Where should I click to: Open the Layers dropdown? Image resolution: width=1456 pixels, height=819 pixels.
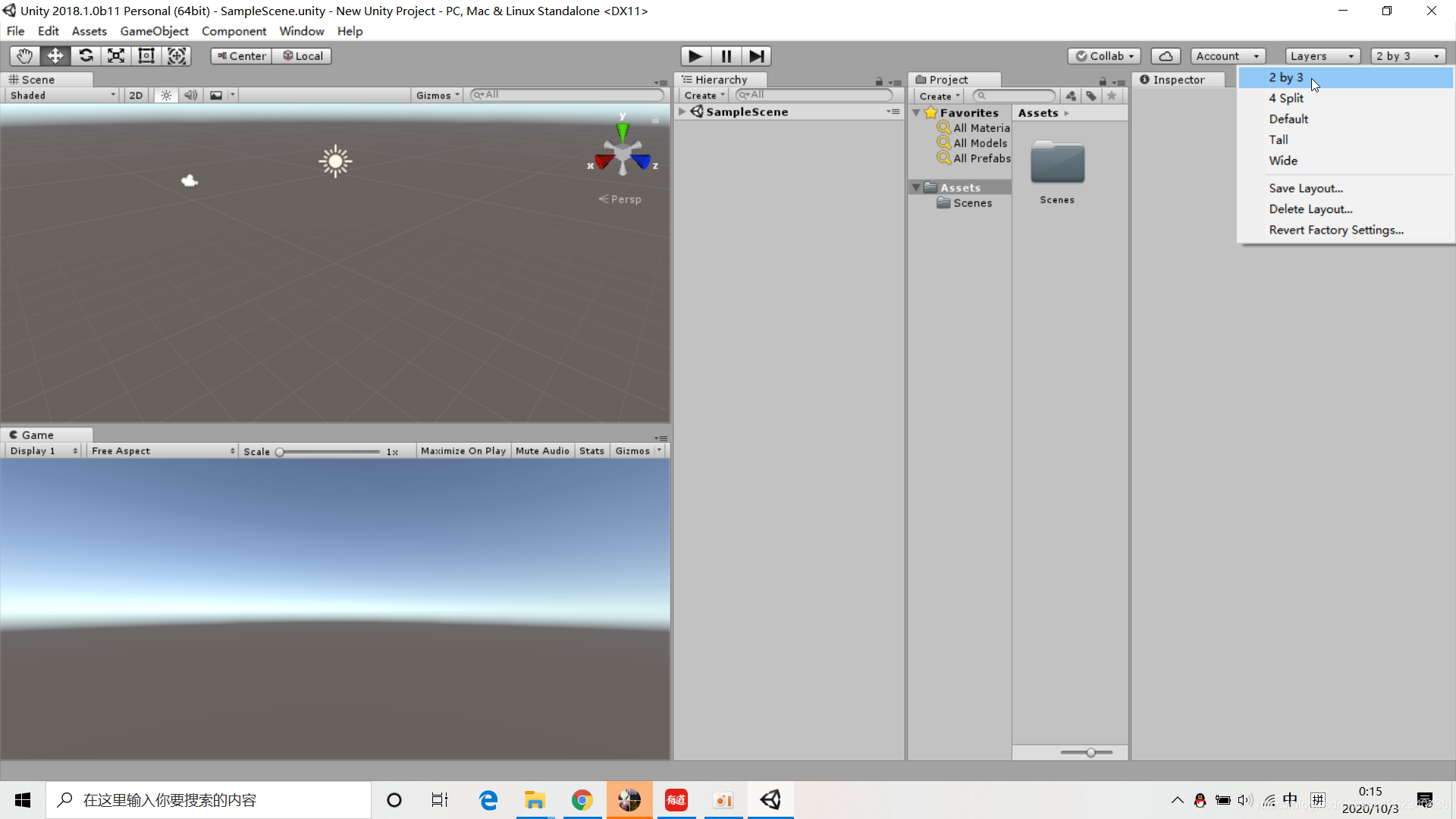(1322, 56)
